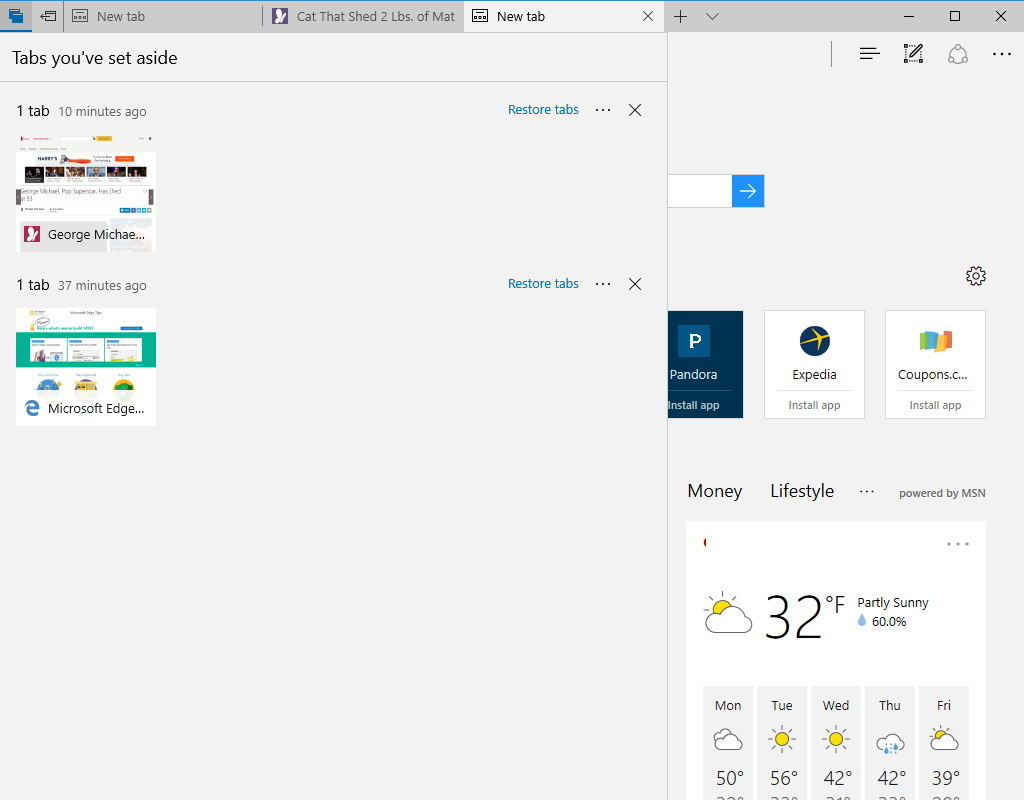
Task: Click the Coupons.com colorful logo icon
Action: tap(935, 340)
